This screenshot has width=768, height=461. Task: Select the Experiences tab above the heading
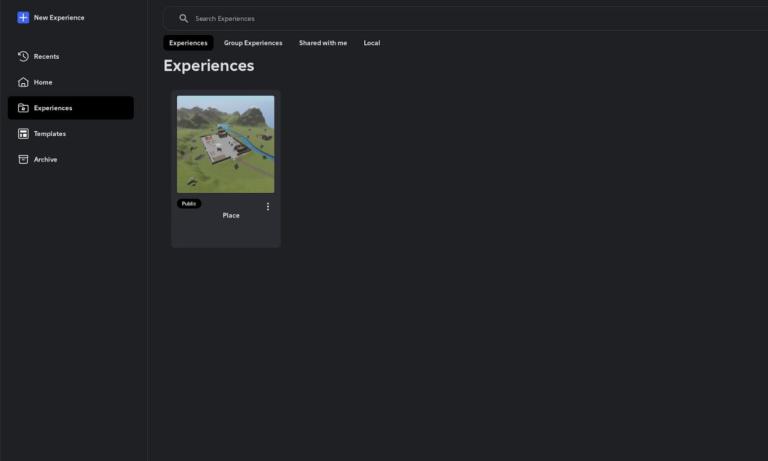coord(188,43)
